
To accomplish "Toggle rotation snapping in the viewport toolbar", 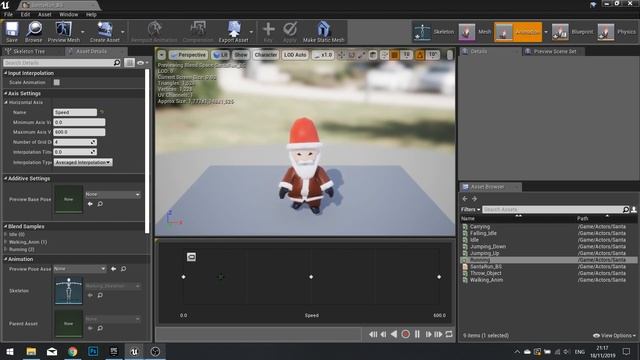I will pos(420,55).
